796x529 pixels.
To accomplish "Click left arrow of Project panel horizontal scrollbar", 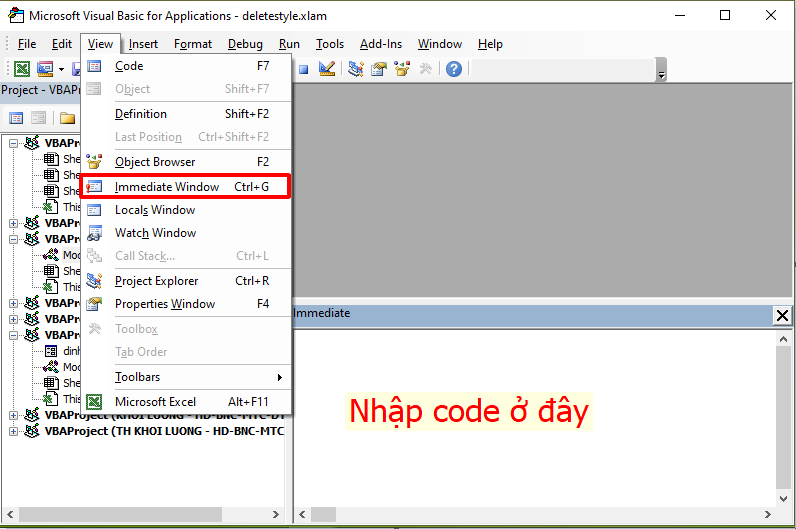I will click(x=10, y=514).
